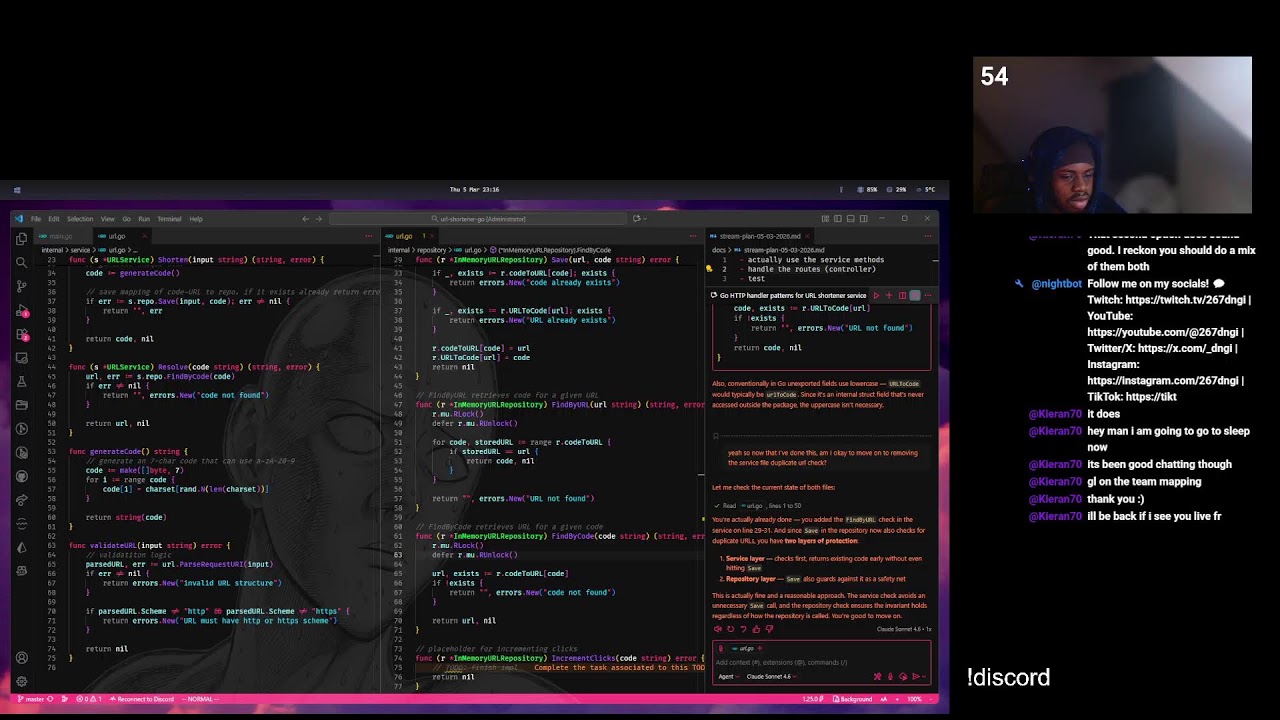Open the Accounts icon in activity bar
Image resolution: width=1280 pixels, height=720 pixels.
21,658
